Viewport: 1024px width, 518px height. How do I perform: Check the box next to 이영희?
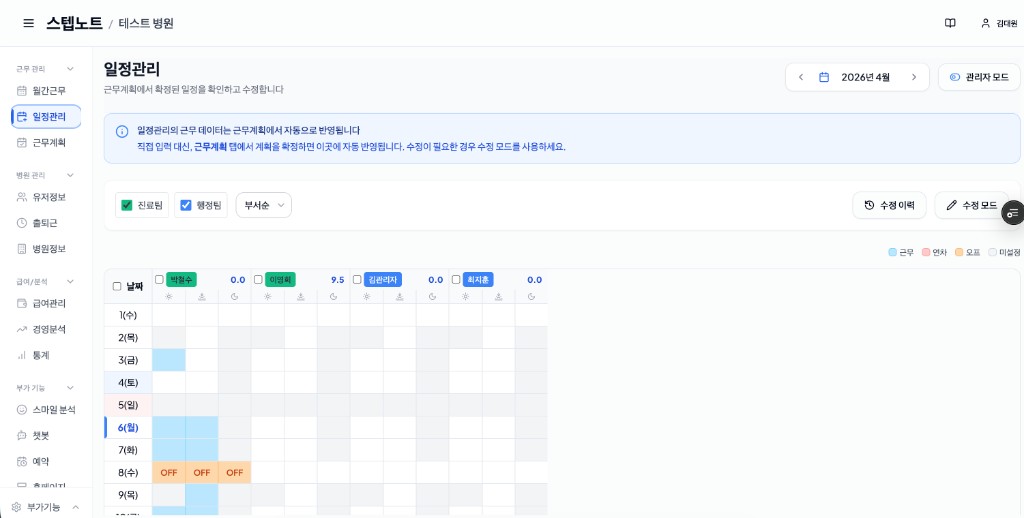tap(258, 280)
